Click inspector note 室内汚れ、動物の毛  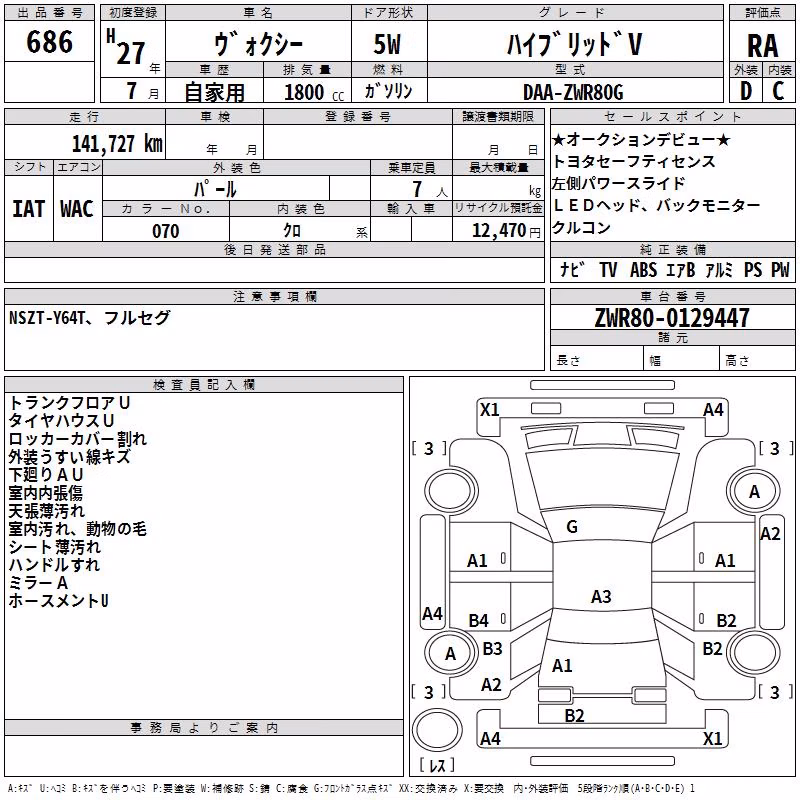point(78,529)
